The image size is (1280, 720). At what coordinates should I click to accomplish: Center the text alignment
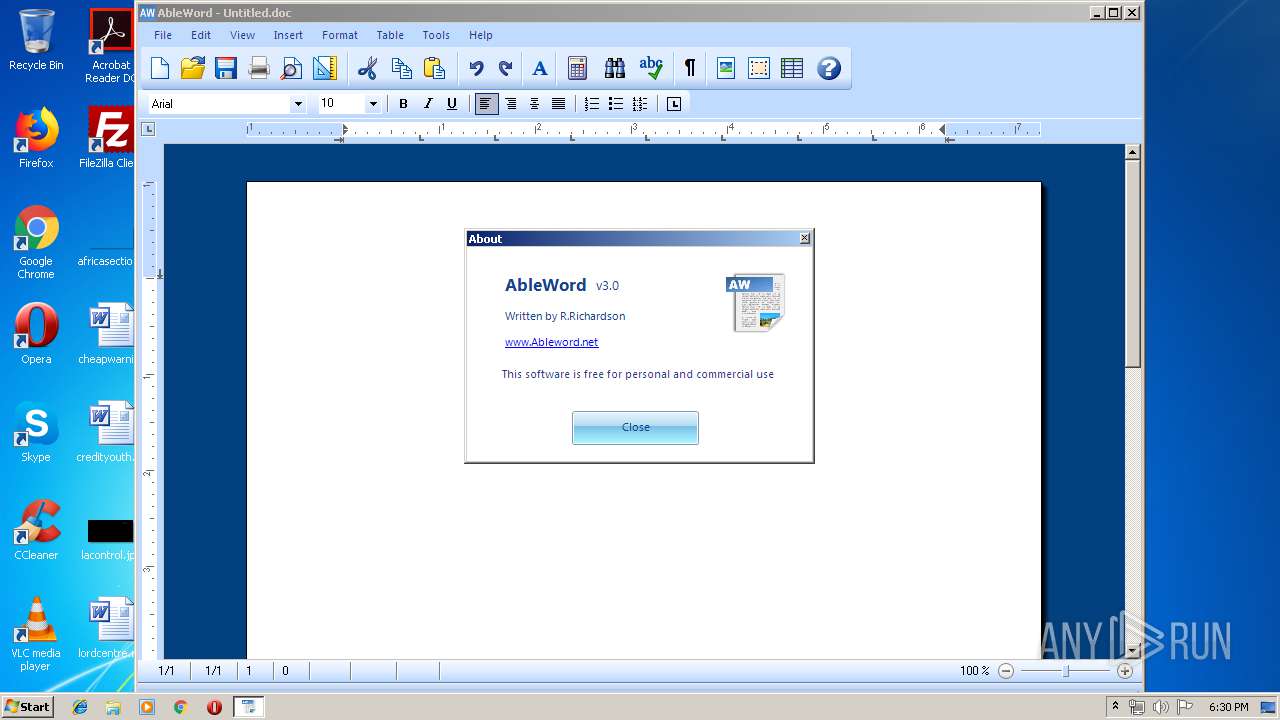click(x=535, y=104)
